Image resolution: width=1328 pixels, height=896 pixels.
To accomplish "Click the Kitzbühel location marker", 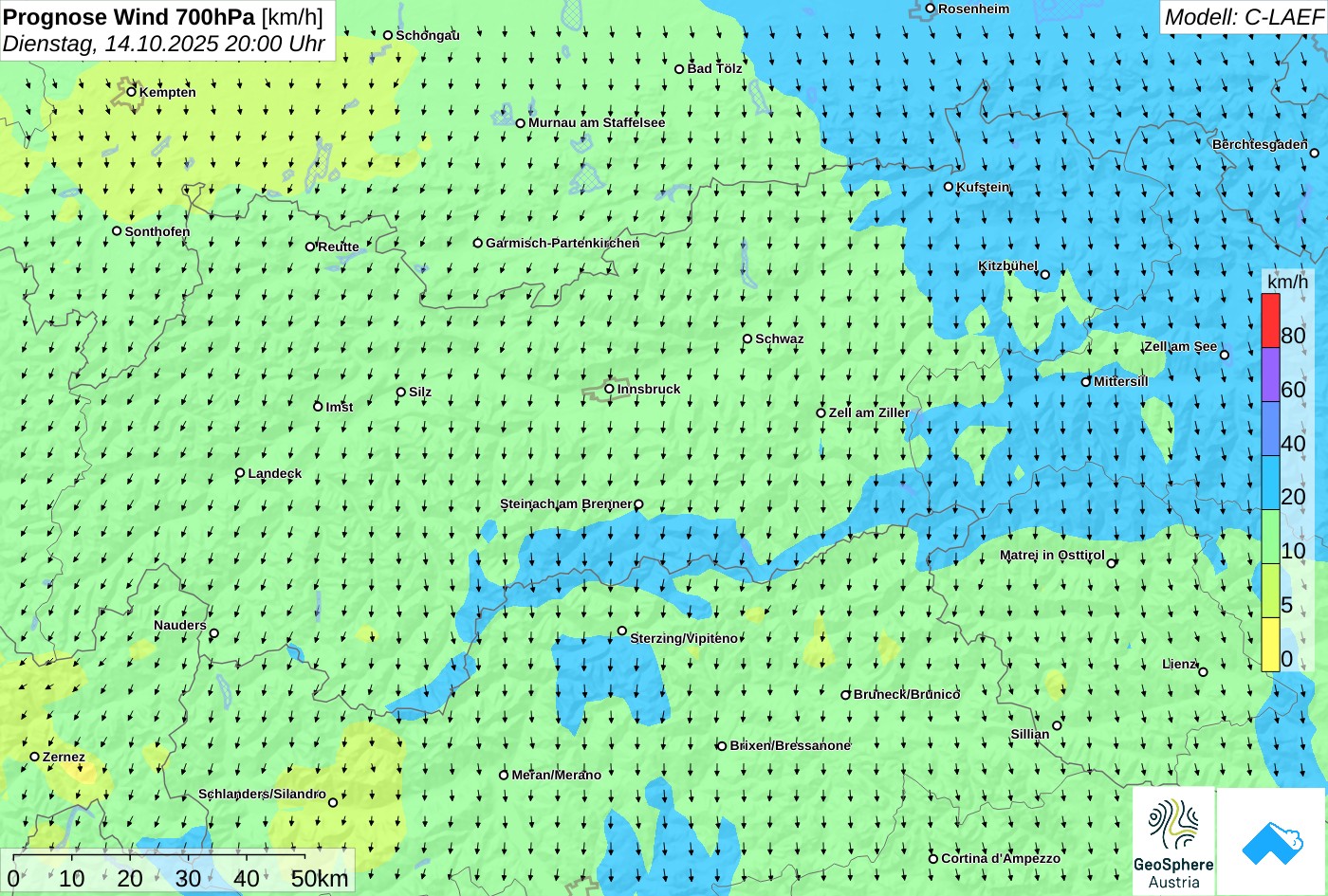I will point(1045,275).
